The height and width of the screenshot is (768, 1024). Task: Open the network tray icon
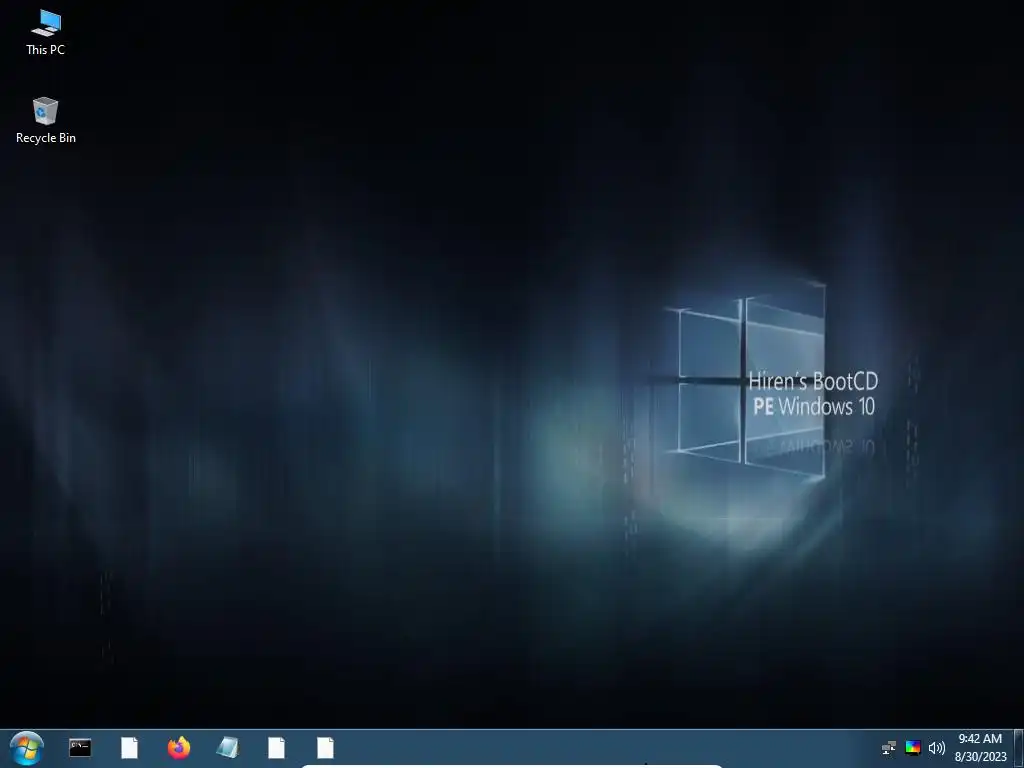coord(889,748)
